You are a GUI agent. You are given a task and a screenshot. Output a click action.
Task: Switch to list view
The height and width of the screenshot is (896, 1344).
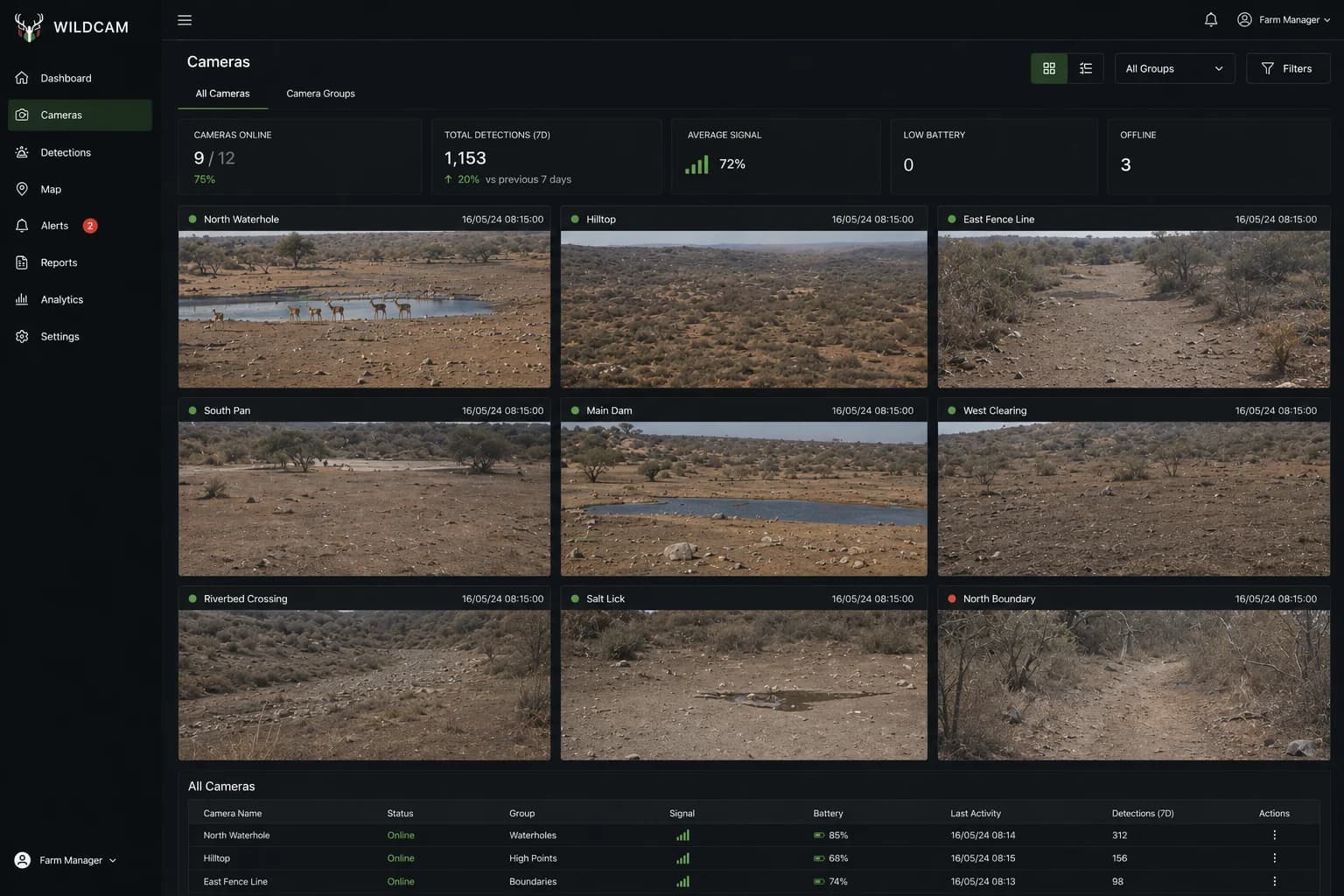pos(1086,68)
